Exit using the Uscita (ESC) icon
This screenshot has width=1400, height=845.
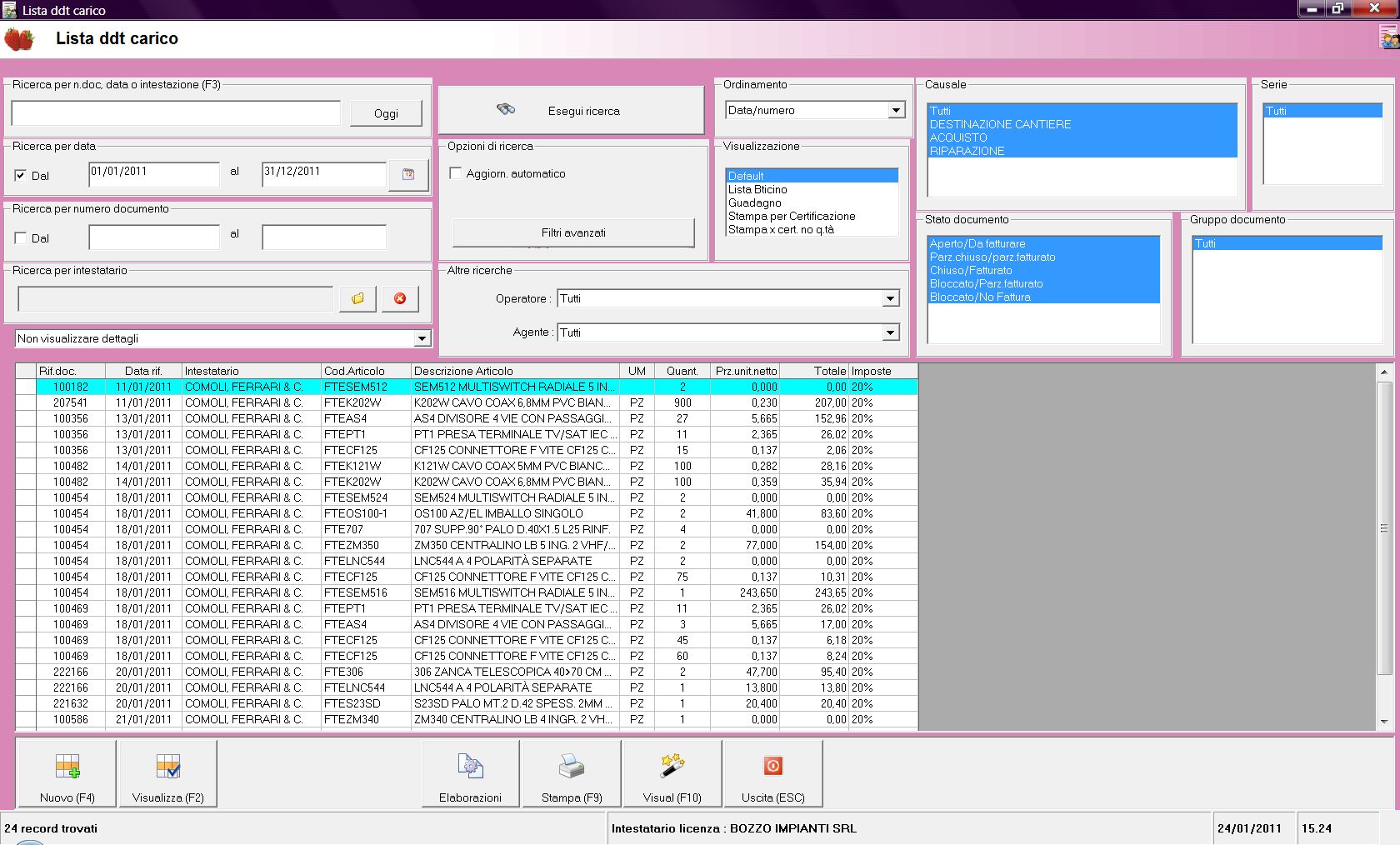(x=772, y=767)
